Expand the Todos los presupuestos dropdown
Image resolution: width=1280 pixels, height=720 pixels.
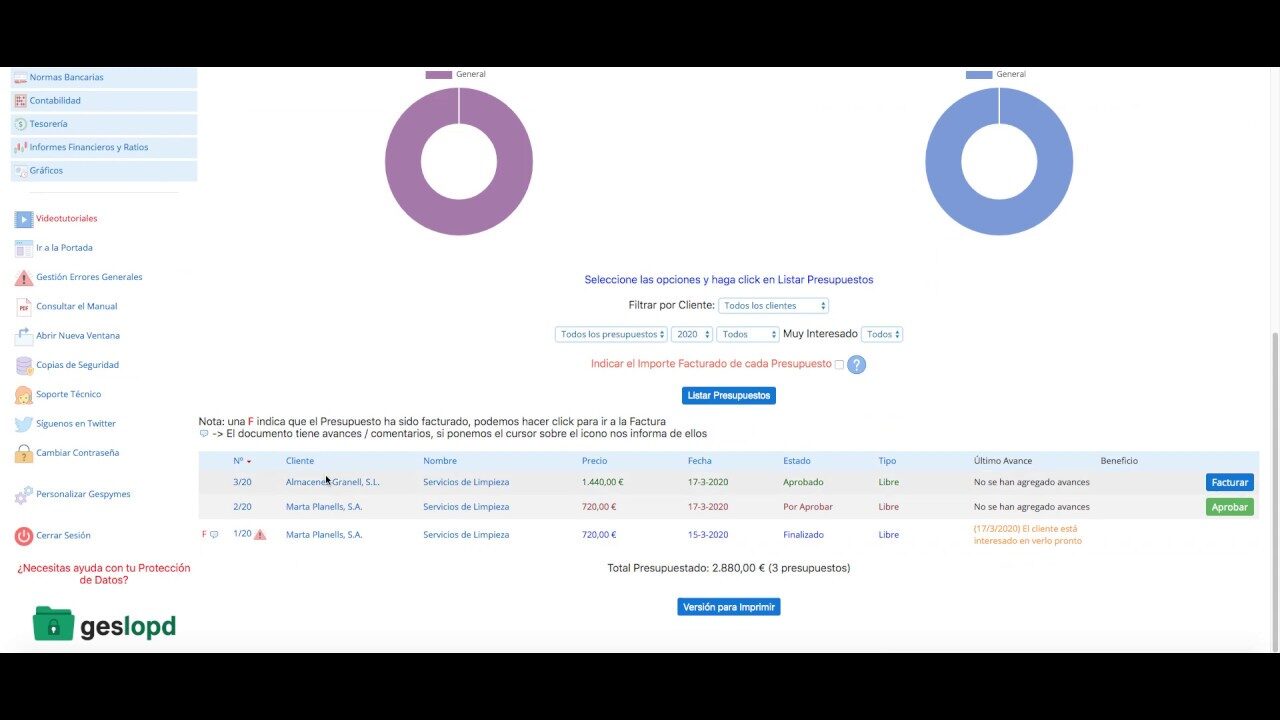611,335
